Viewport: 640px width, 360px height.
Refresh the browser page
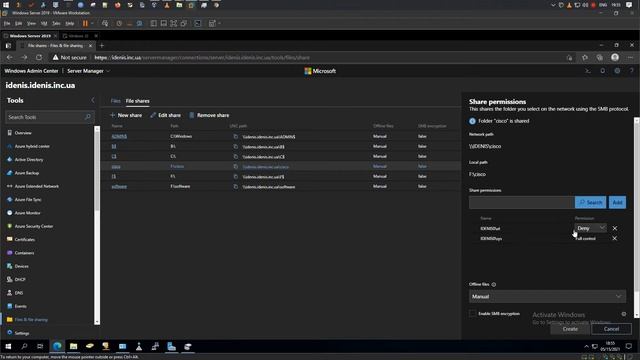[39, 58]
